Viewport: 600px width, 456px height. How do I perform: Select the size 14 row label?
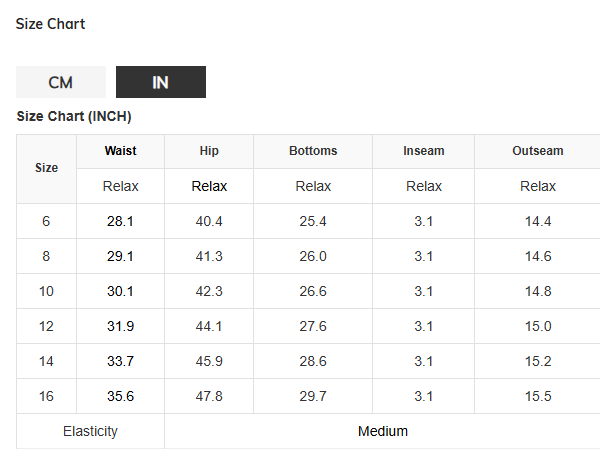pyautogui.click(x=46, y=361)
